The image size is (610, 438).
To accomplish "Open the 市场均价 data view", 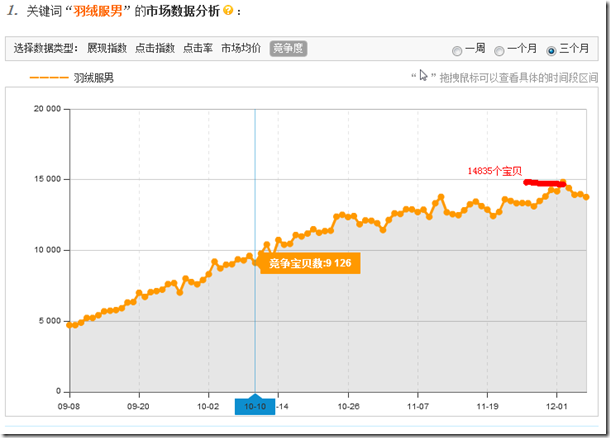I will click(x=241, y=48).
